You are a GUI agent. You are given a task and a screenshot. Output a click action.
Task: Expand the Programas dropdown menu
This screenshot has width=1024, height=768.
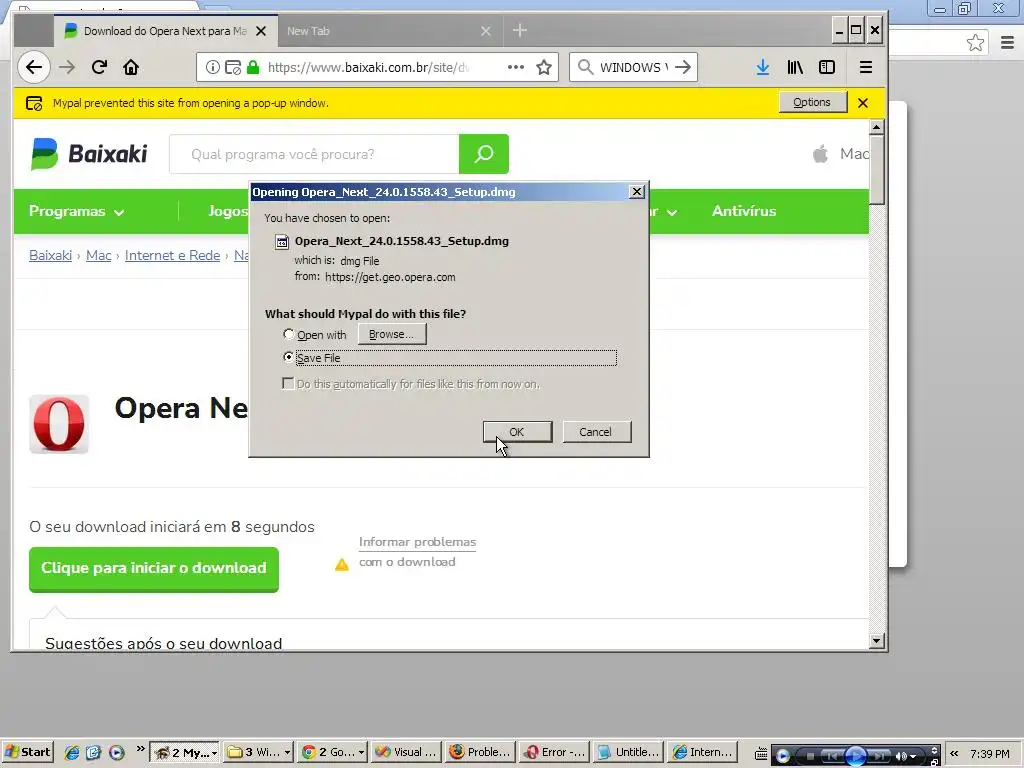click(76, 212)
